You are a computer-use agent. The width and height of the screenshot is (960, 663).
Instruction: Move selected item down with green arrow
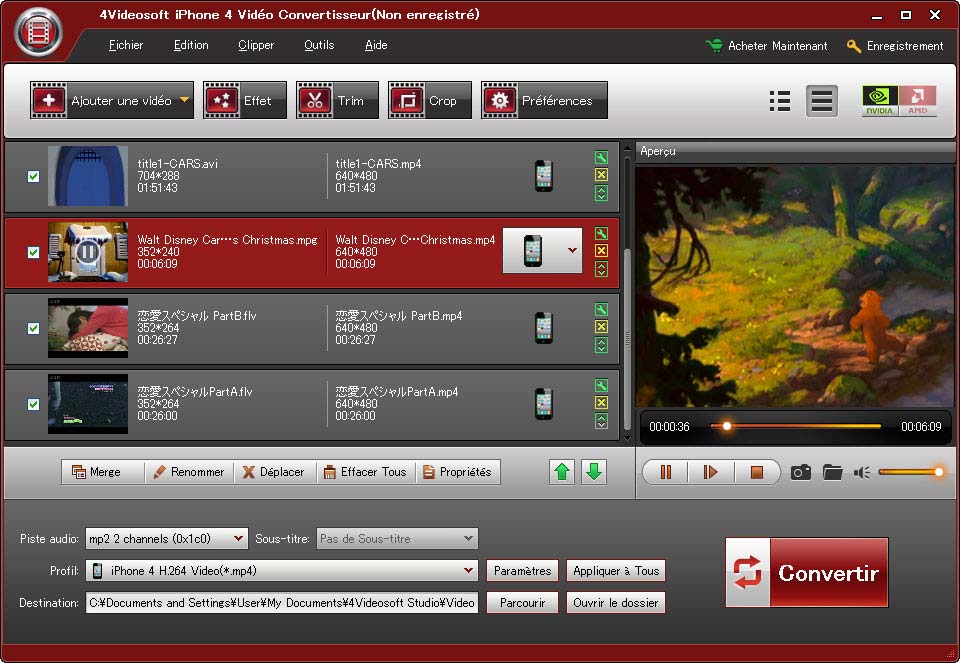tap(594, 472)
